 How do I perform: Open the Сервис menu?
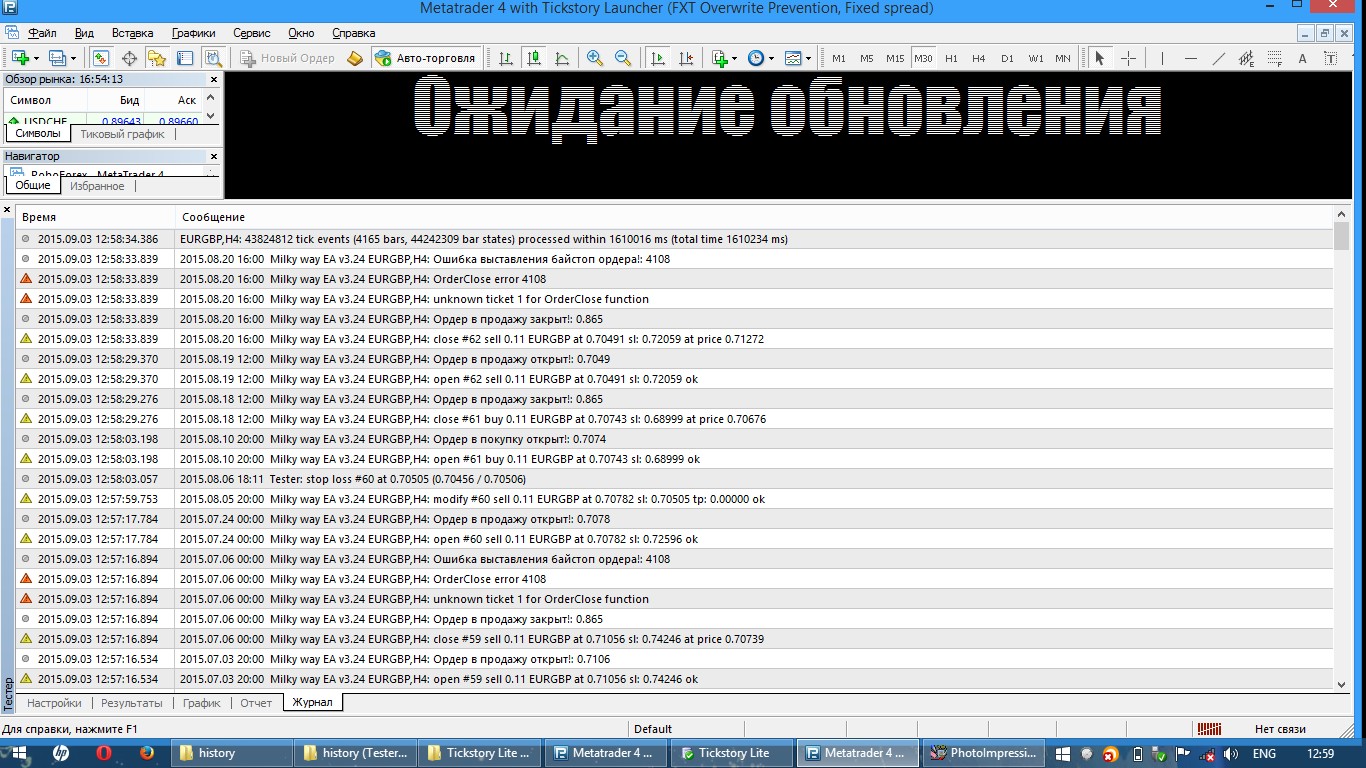point(252,33)
